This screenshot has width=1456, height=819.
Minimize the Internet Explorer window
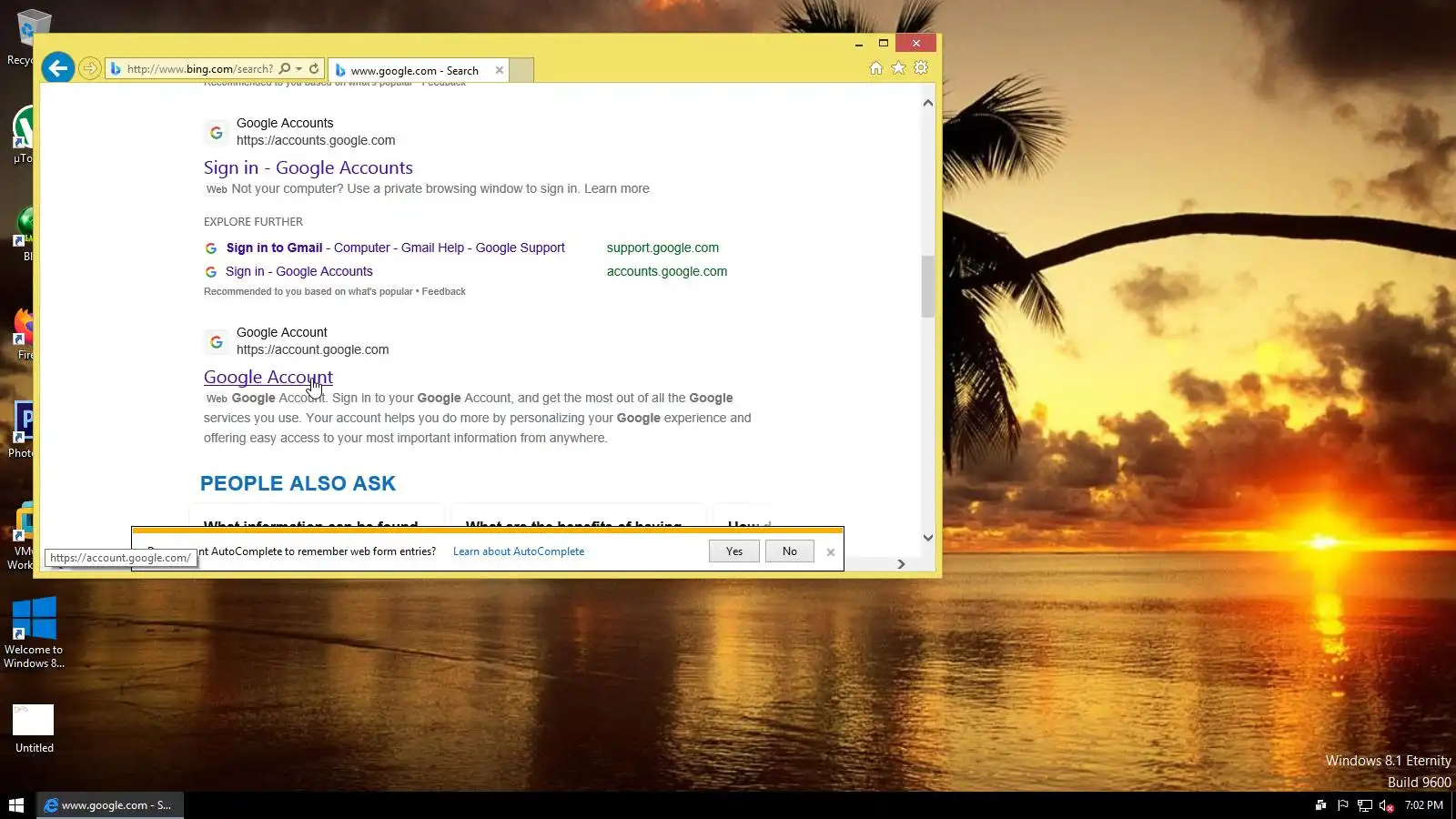pyautogui.click(x=859, y=44)
